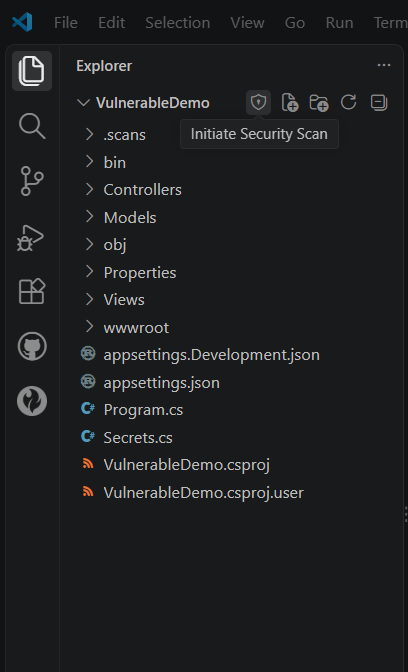Open Explorer more actions ellipsis
Image resolution: width=408 pixels, height=672 pixels.
coord(384,65)
